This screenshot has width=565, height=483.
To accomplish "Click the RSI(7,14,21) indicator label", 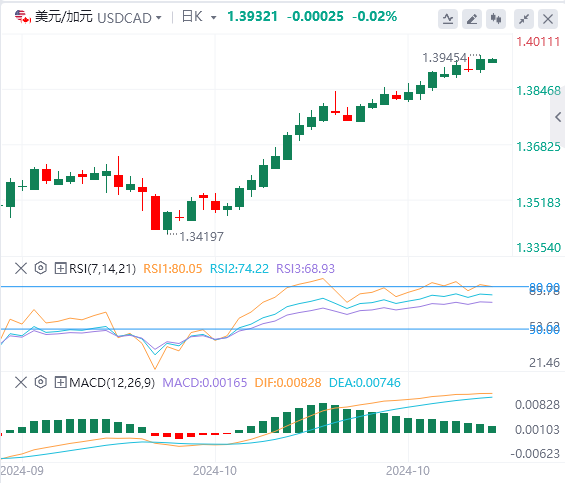I will pos(102,269).
